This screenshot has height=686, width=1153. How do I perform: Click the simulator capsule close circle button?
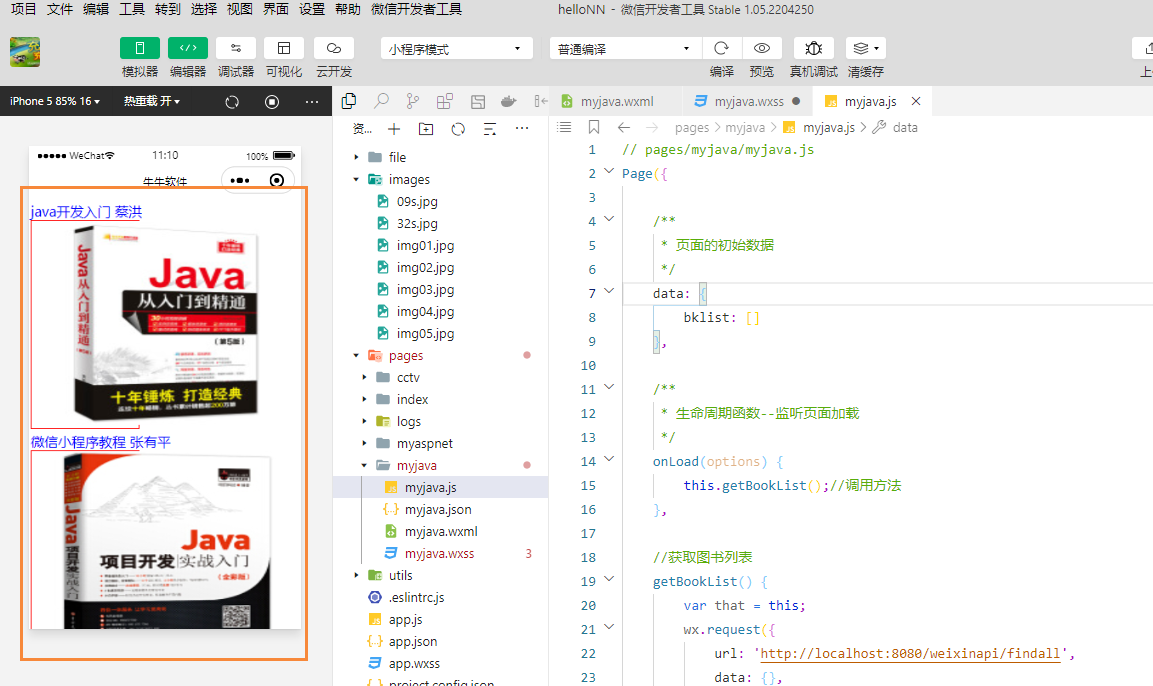[276, 180]
